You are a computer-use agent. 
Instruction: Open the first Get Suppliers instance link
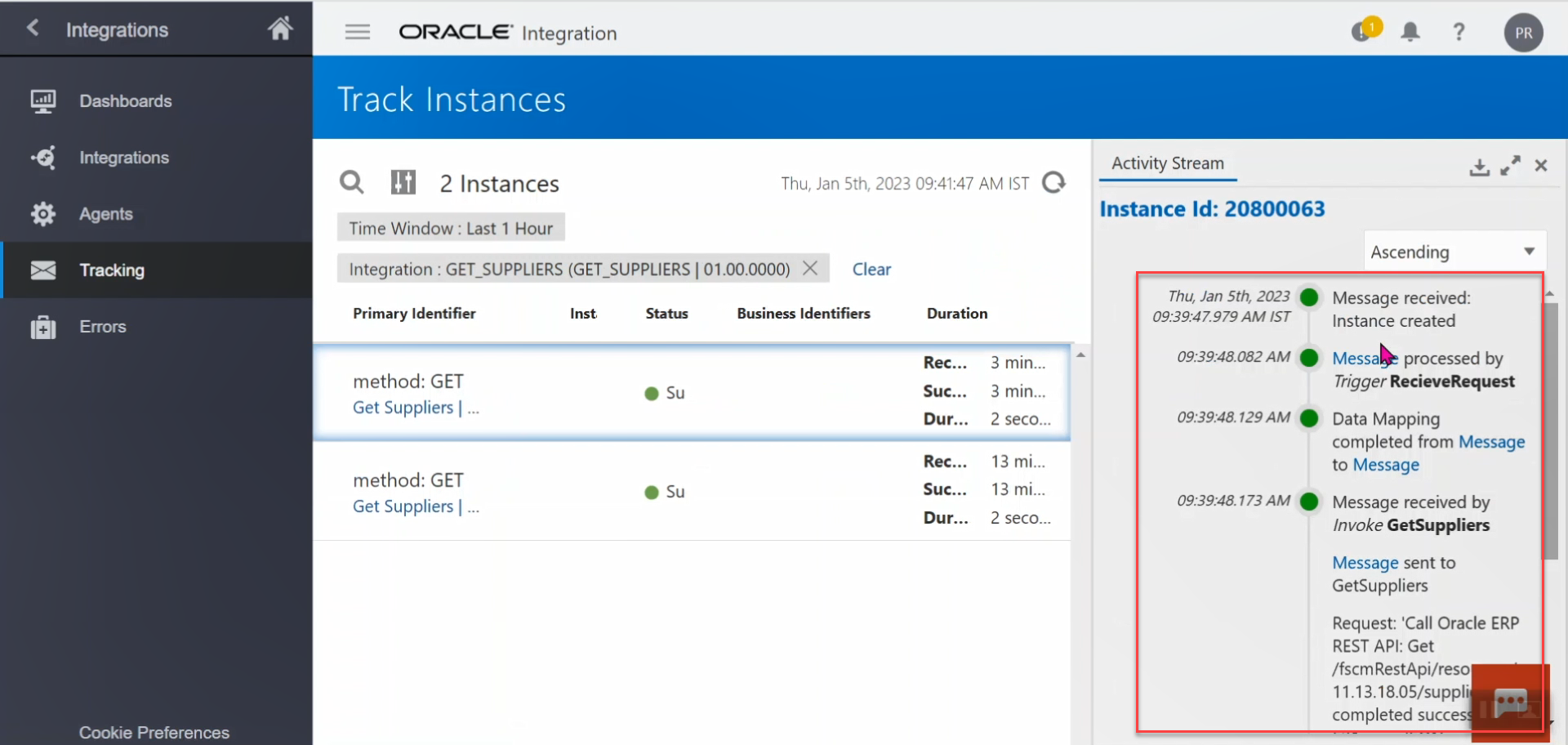click(x=403, y=408)
